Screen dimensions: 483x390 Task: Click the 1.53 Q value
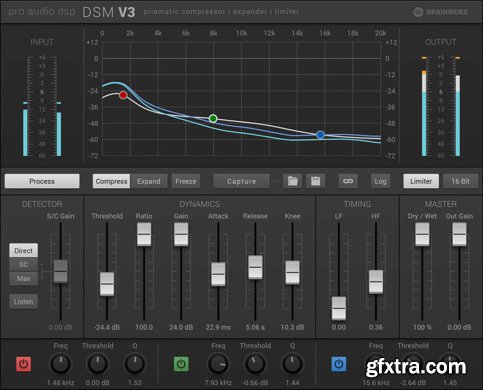pos(135,383)
